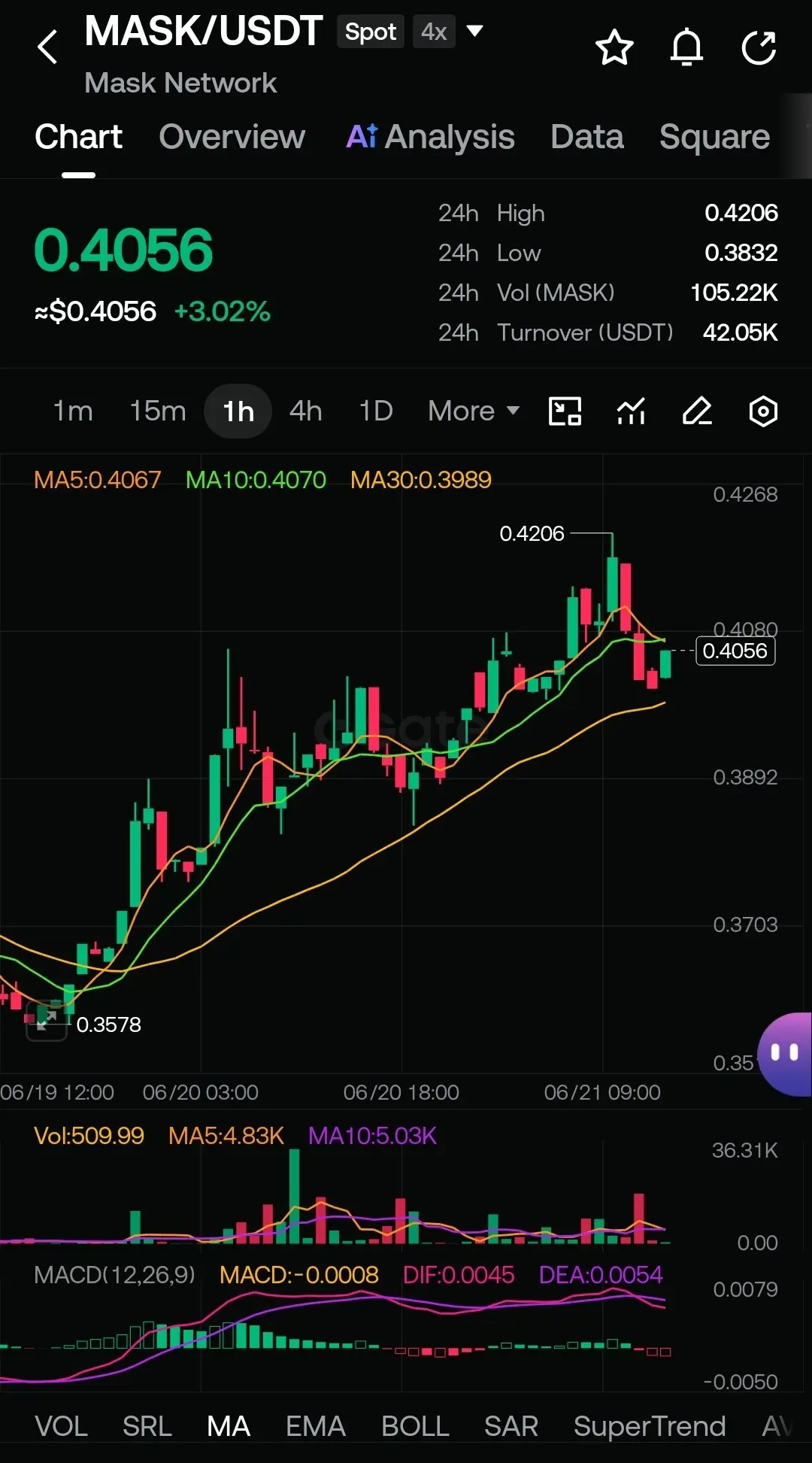
Task: Toggle the SuperTrend indicator
Action: coord(650,1426)
